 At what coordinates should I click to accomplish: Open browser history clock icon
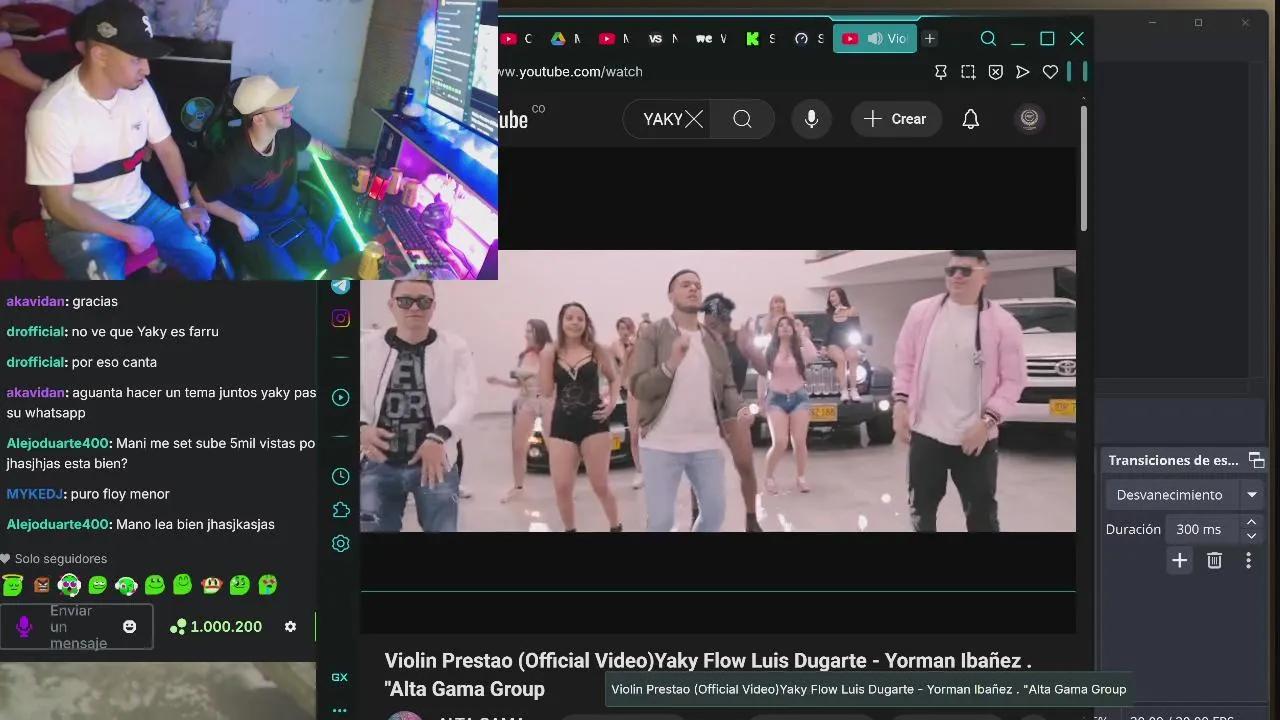click(x=340, y=477)
